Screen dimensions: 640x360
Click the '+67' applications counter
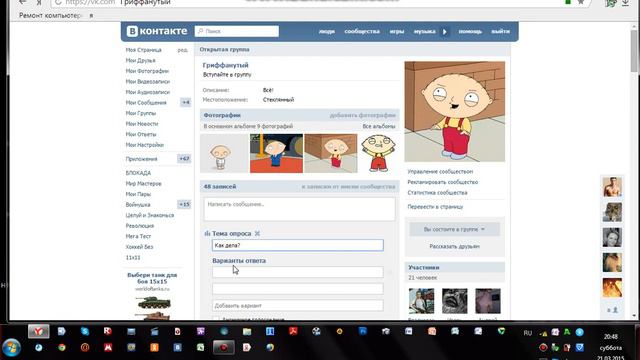(184, 159)
